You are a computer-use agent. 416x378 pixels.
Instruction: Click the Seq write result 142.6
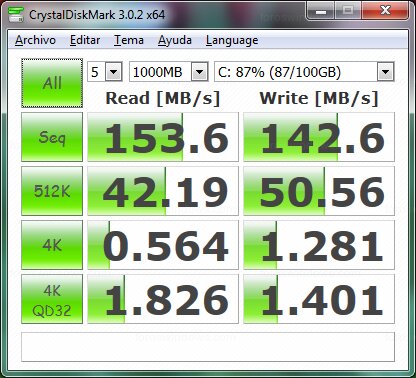point(319,137)
